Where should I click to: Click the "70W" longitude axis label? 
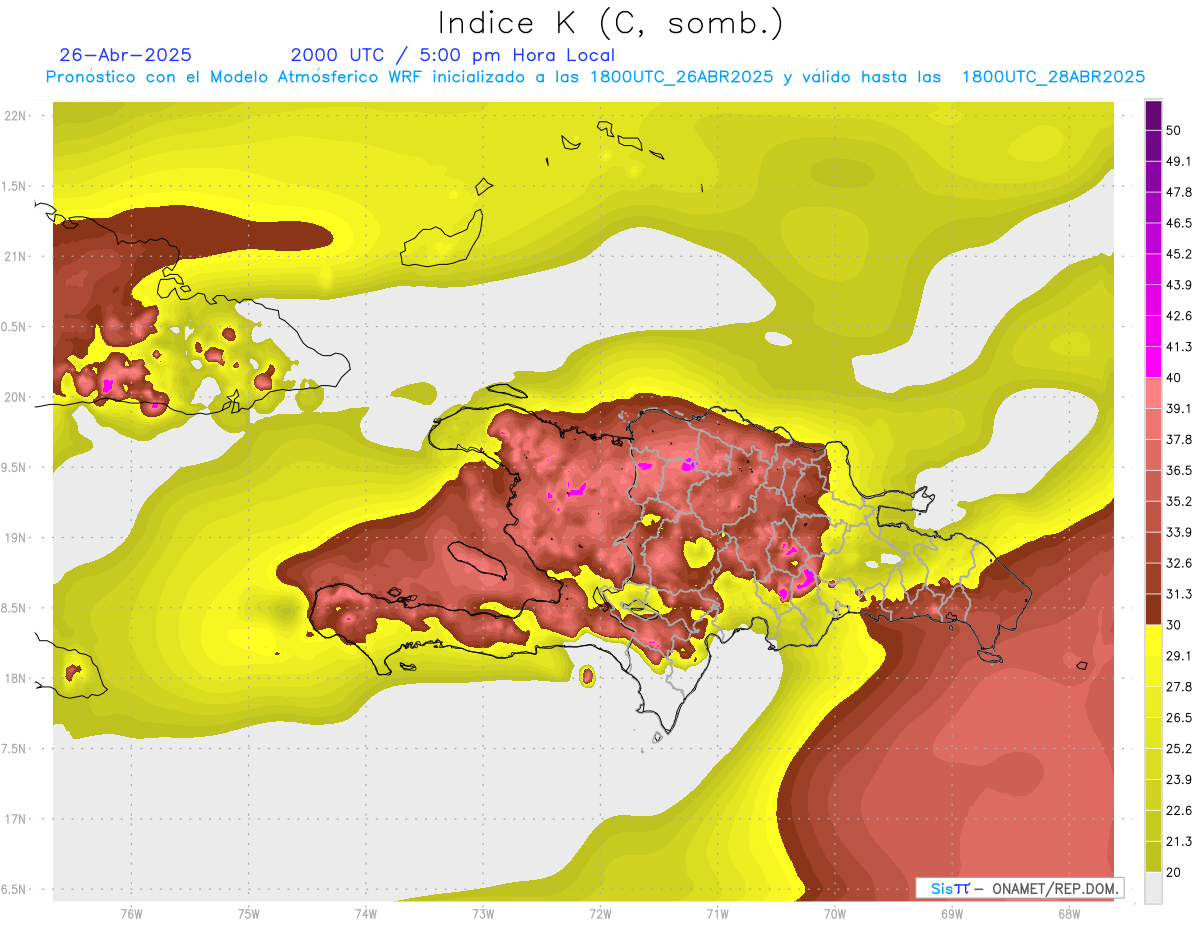(x=835, y=914)
